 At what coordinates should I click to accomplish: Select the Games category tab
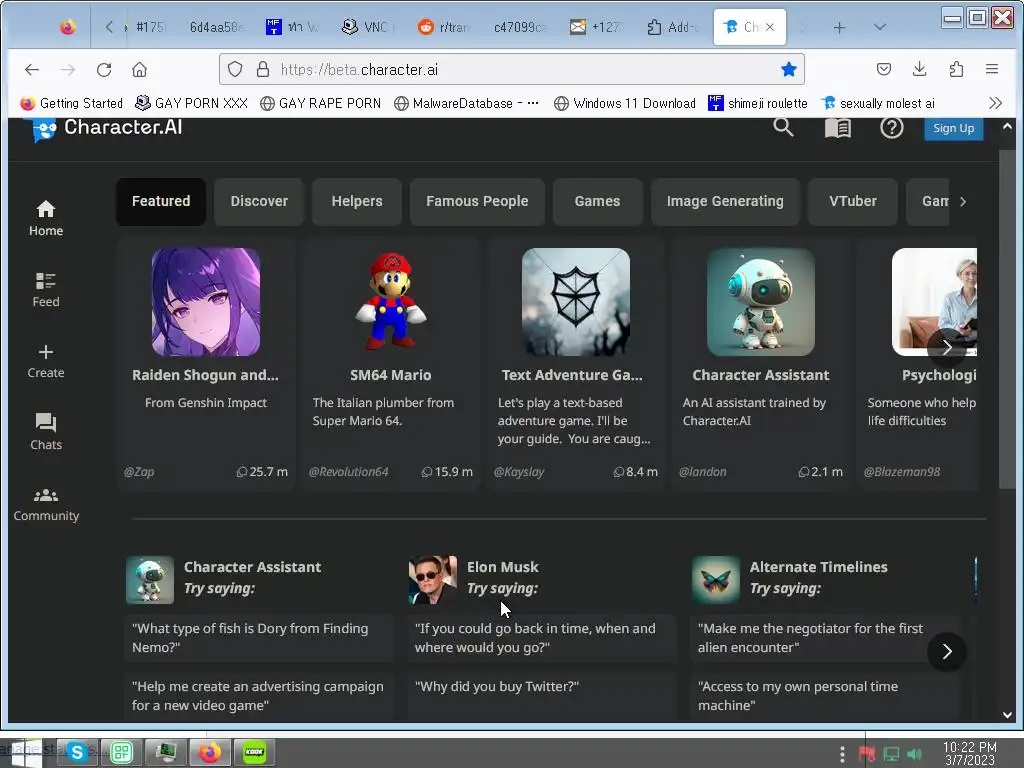pos(598,202)
